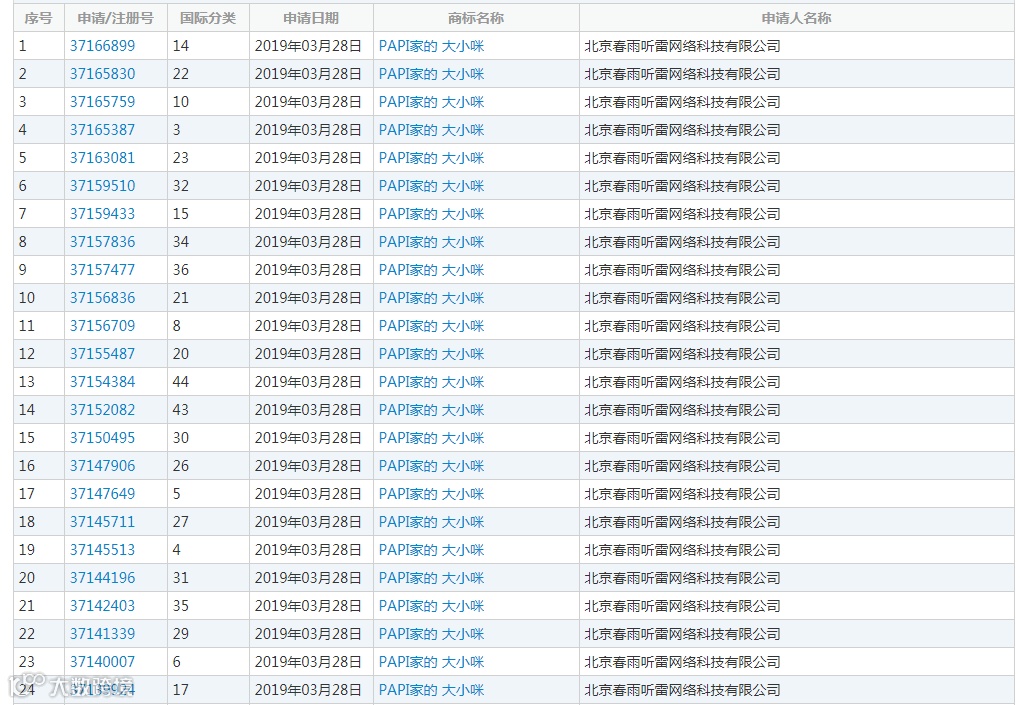The height and width of the screenshot is (705, 1020).
Task: Open application number 37159510
Action: coord(103,186)
